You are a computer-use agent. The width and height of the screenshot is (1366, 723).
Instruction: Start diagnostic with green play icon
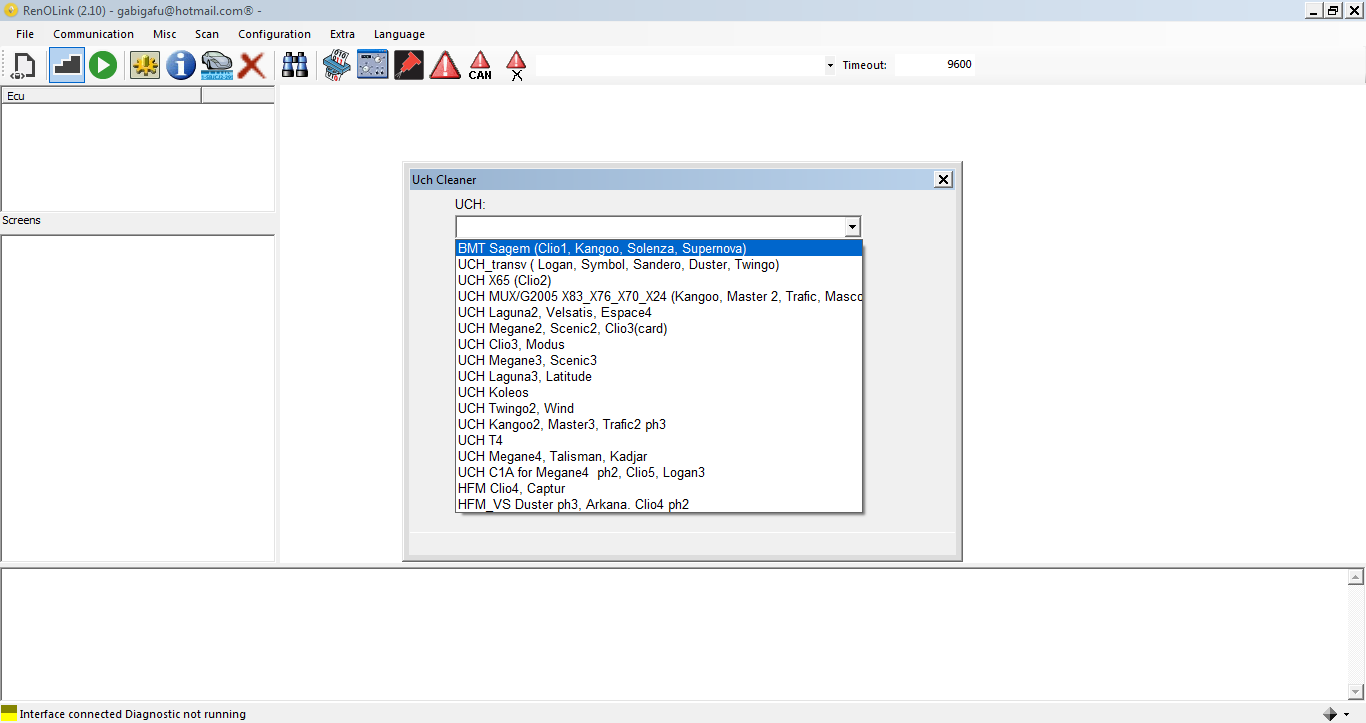tap(103, 65)
